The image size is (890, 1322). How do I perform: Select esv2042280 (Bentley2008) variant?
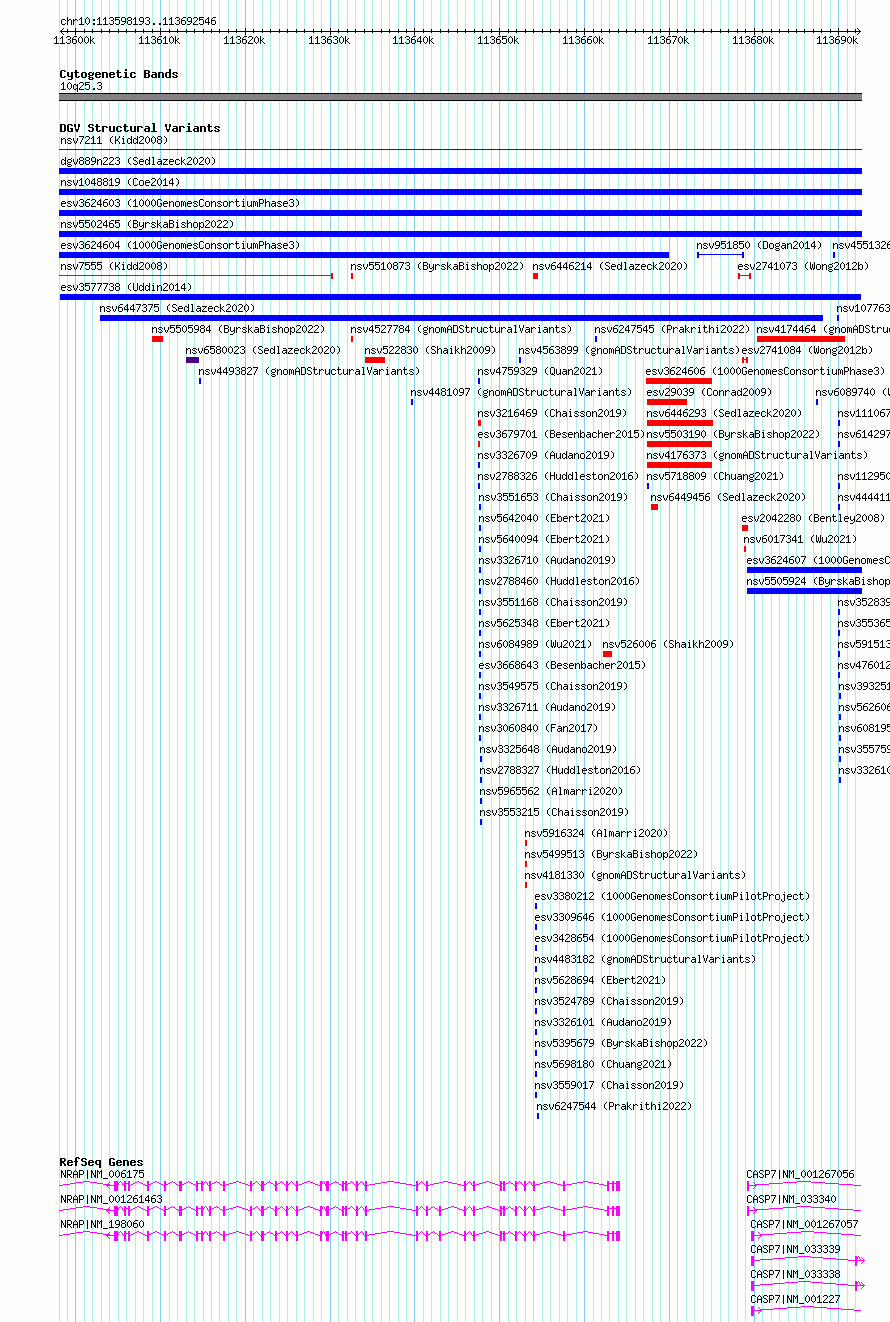tap(813, 518)
